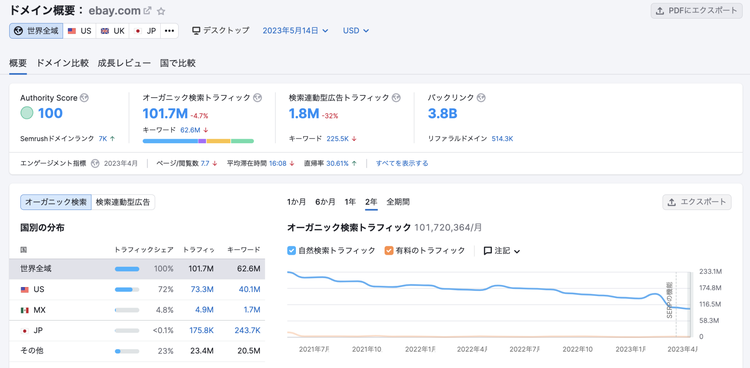Open 514.3K referral domains link
Viewport: 750px width, 368px height.
point(502,139)
